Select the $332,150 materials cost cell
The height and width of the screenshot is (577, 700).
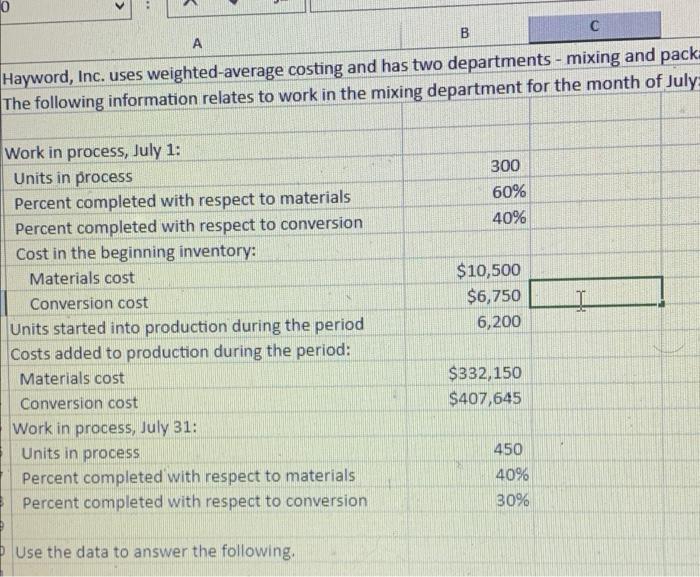pyautogui.click(x=485, y=373)
